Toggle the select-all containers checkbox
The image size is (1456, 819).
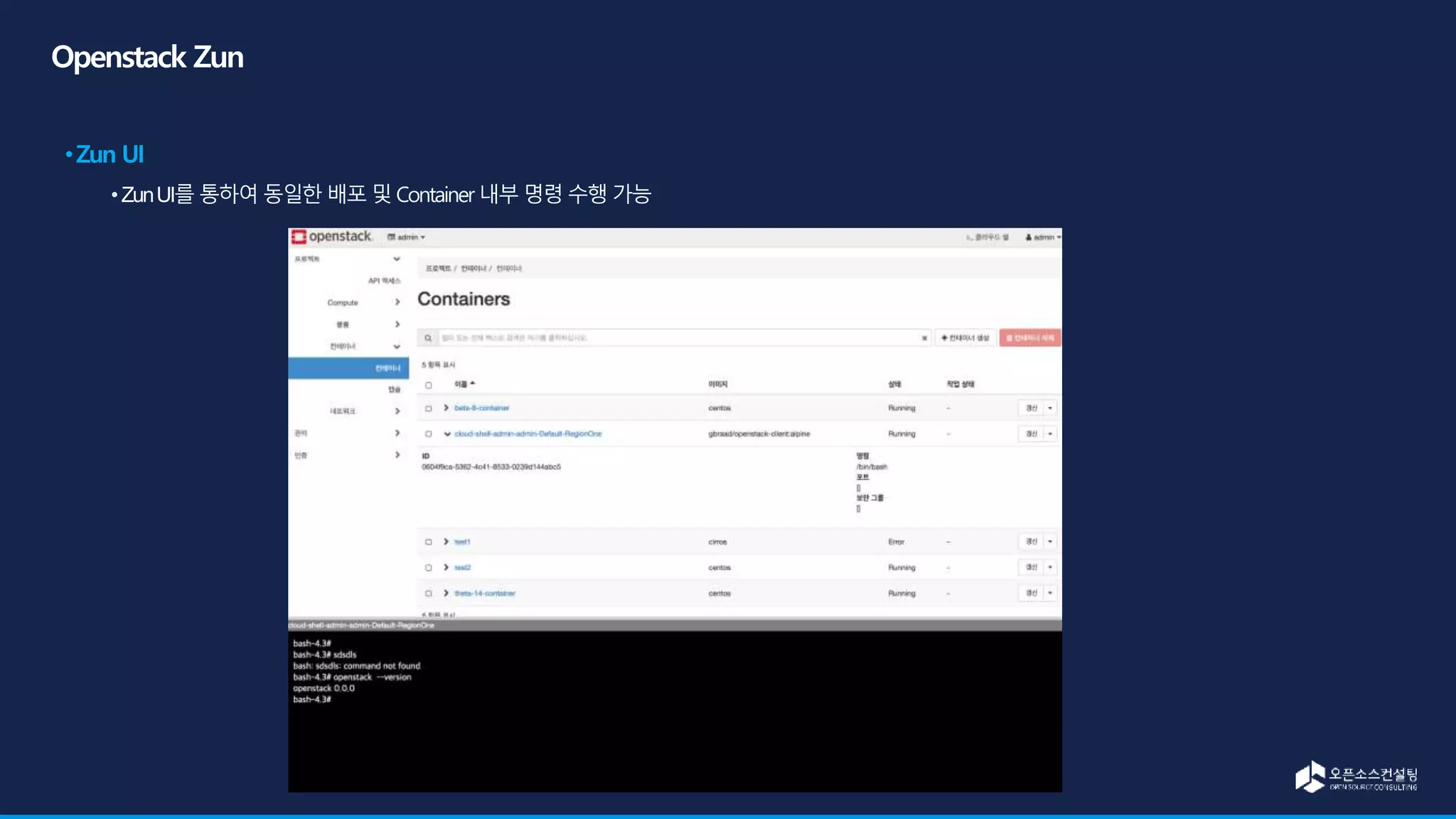click(x=429, y=385)
